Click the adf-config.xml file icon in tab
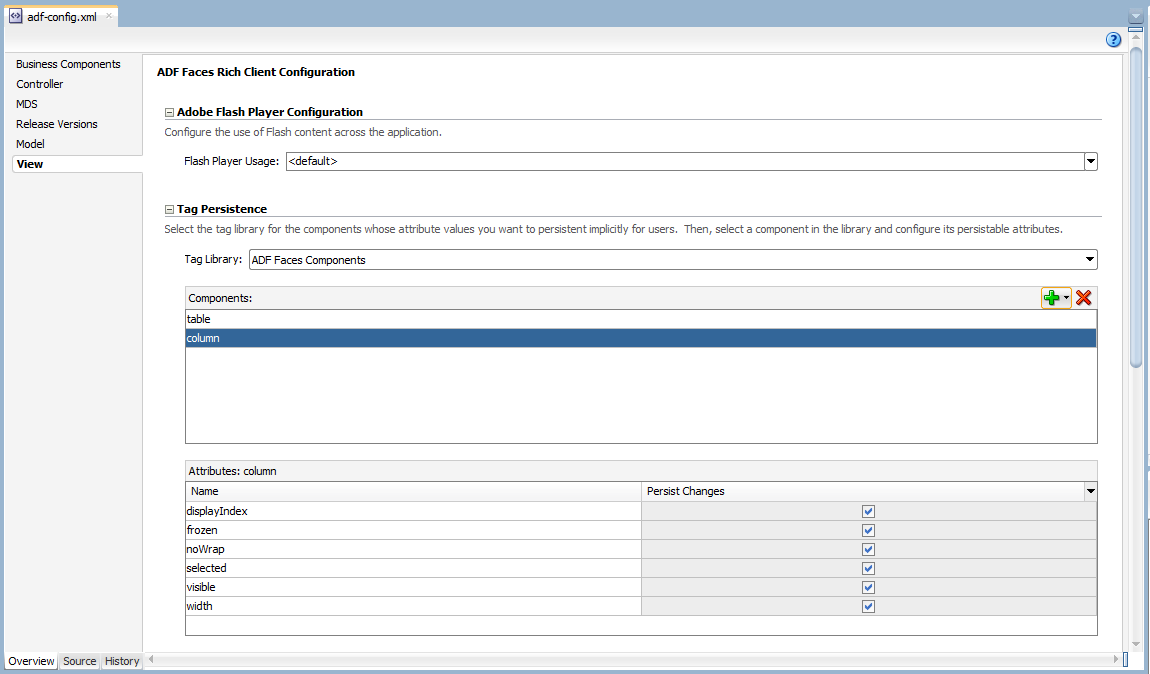 15,16
